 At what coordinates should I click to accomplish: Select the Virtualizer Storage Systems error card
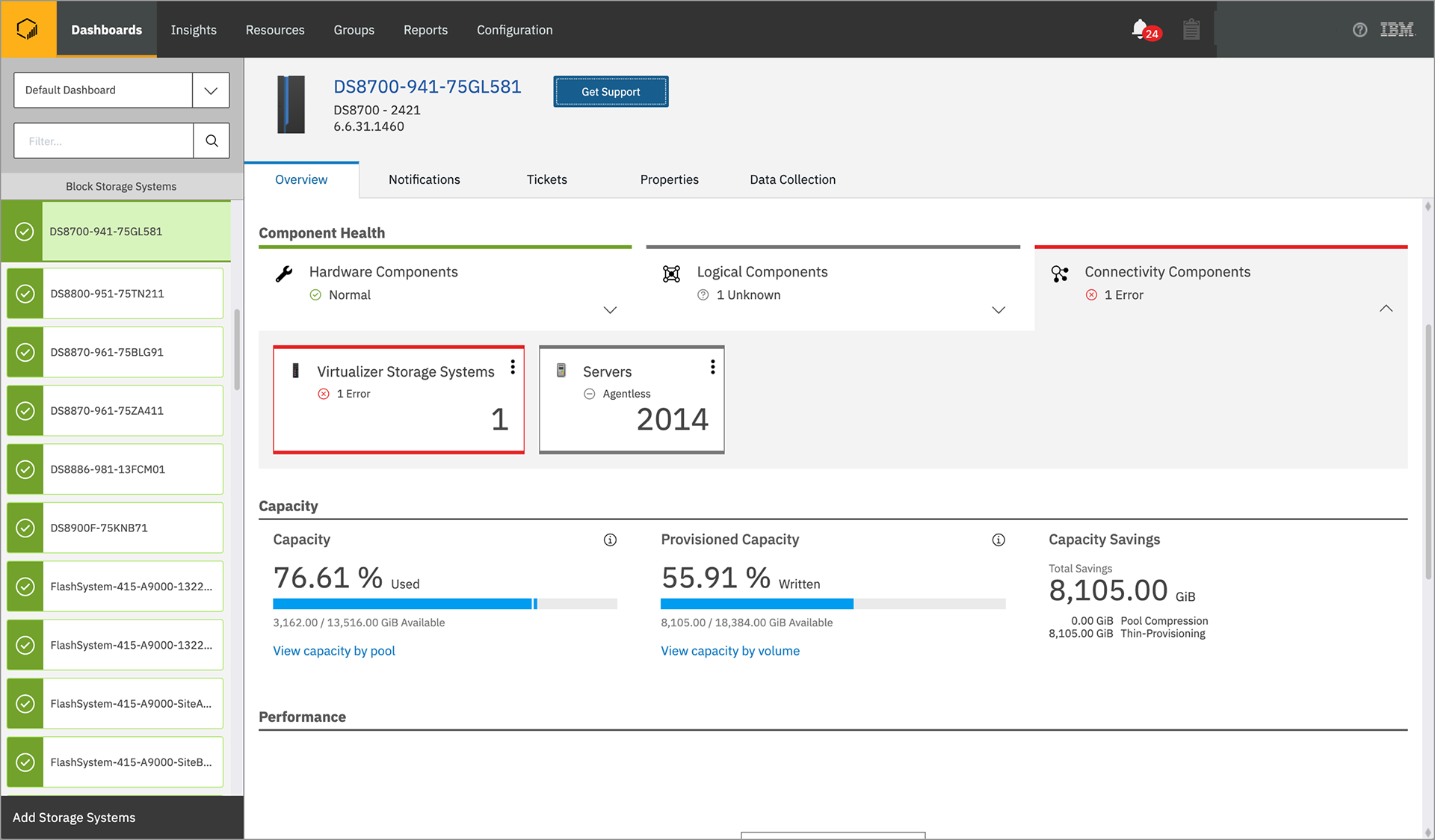point(398,399)
